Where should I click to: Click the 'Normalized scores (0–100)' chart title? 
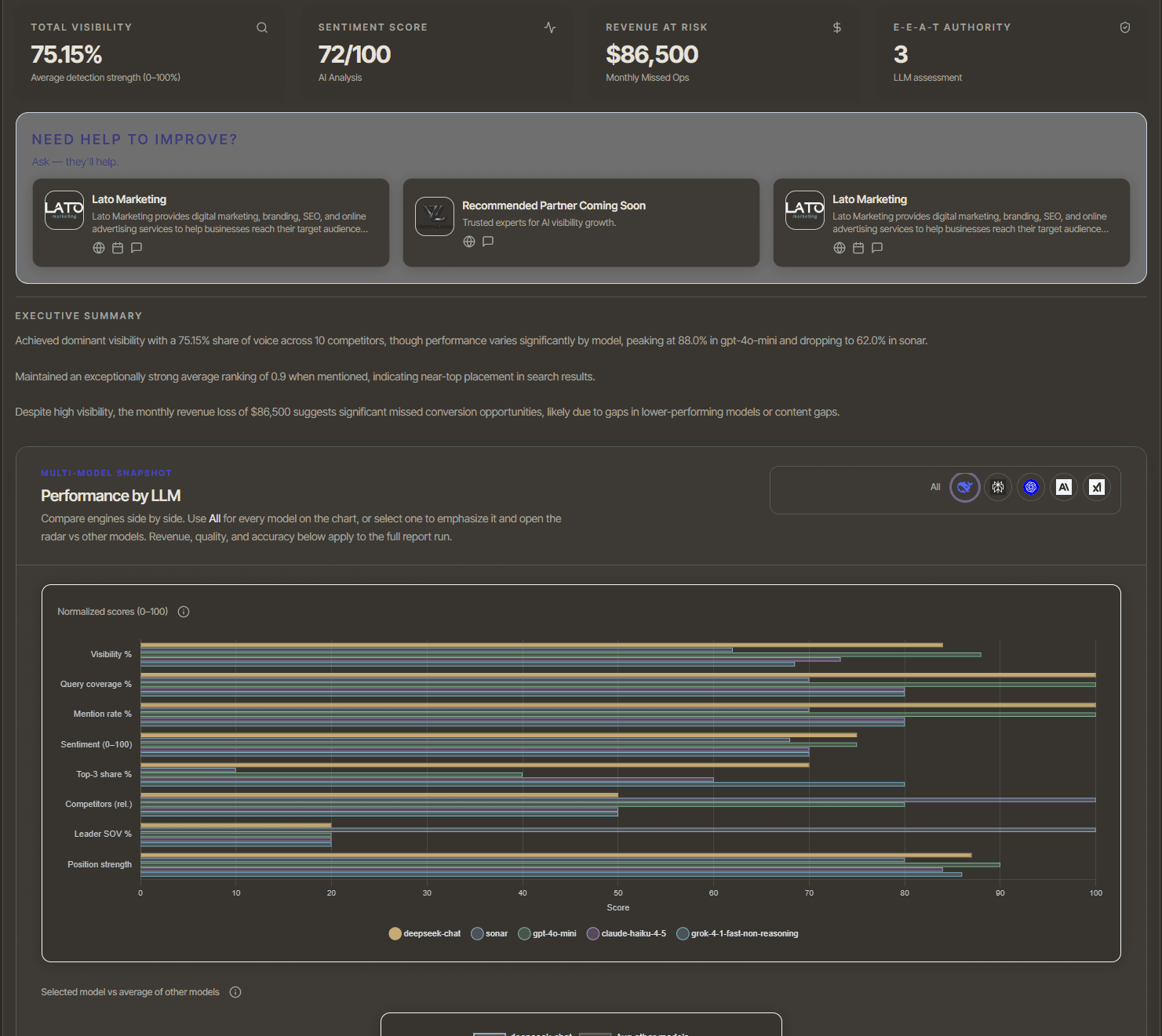click(x=113, y=612)
